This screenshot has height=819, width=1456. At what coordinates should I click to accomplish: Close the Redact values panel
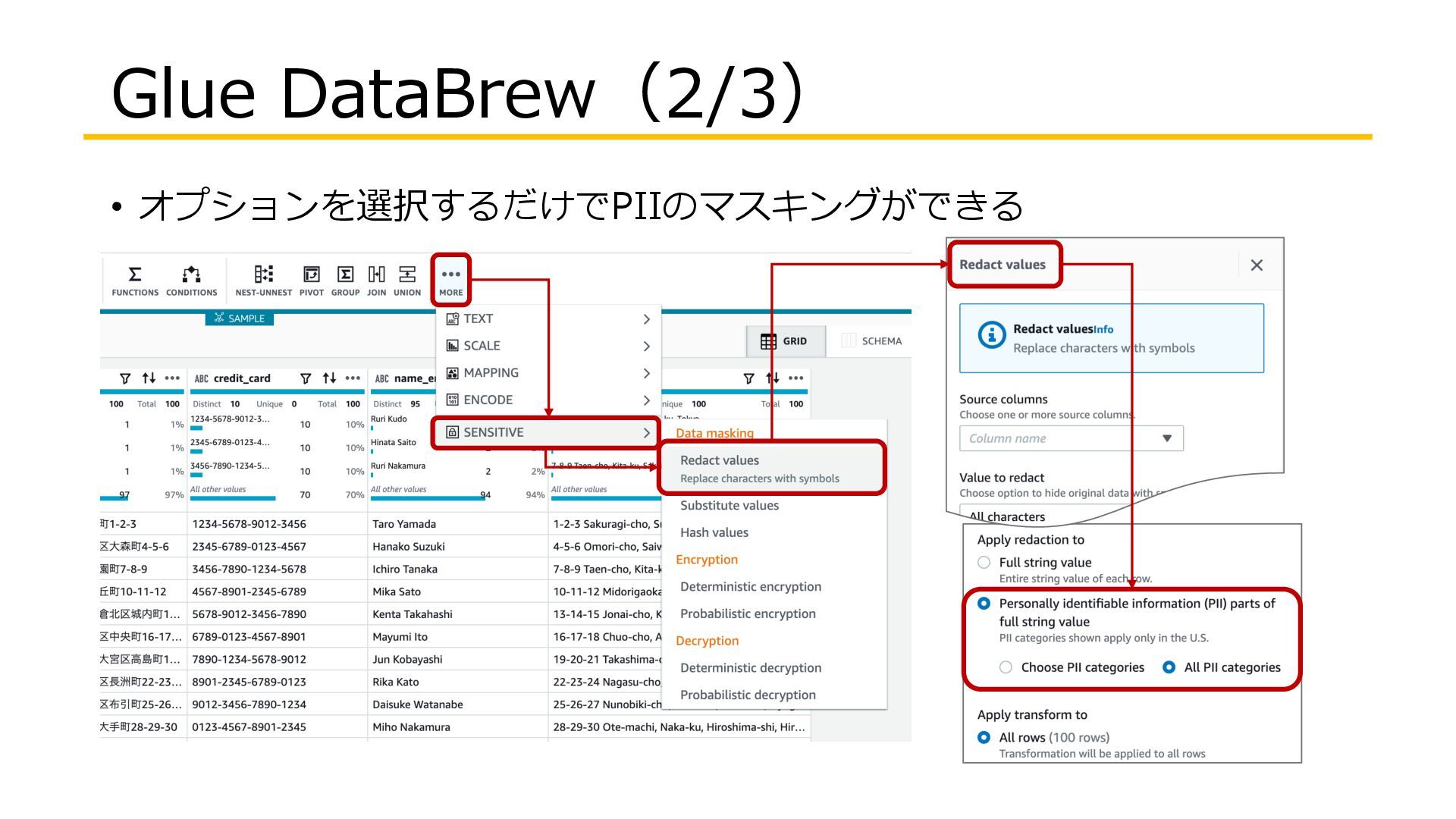click(x=1257, y=265)
